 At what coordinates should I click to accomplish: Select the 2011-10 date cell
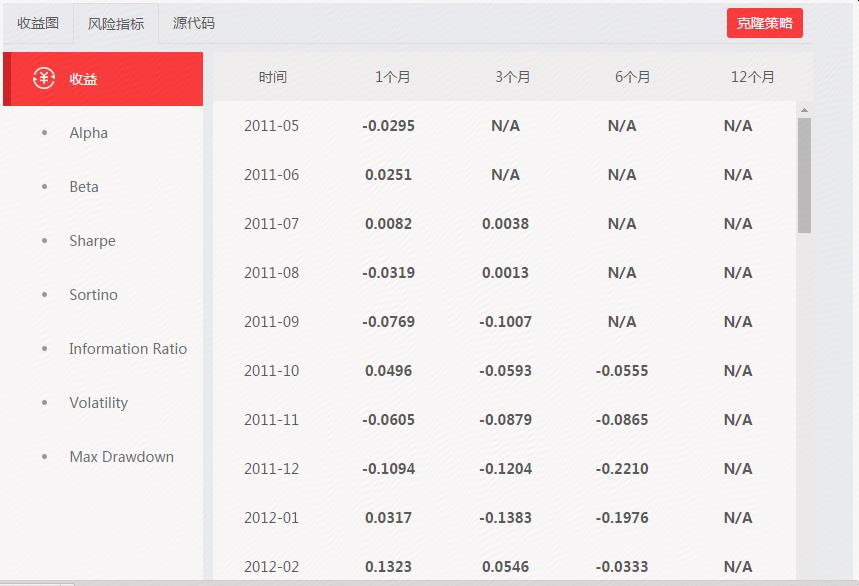272,371
